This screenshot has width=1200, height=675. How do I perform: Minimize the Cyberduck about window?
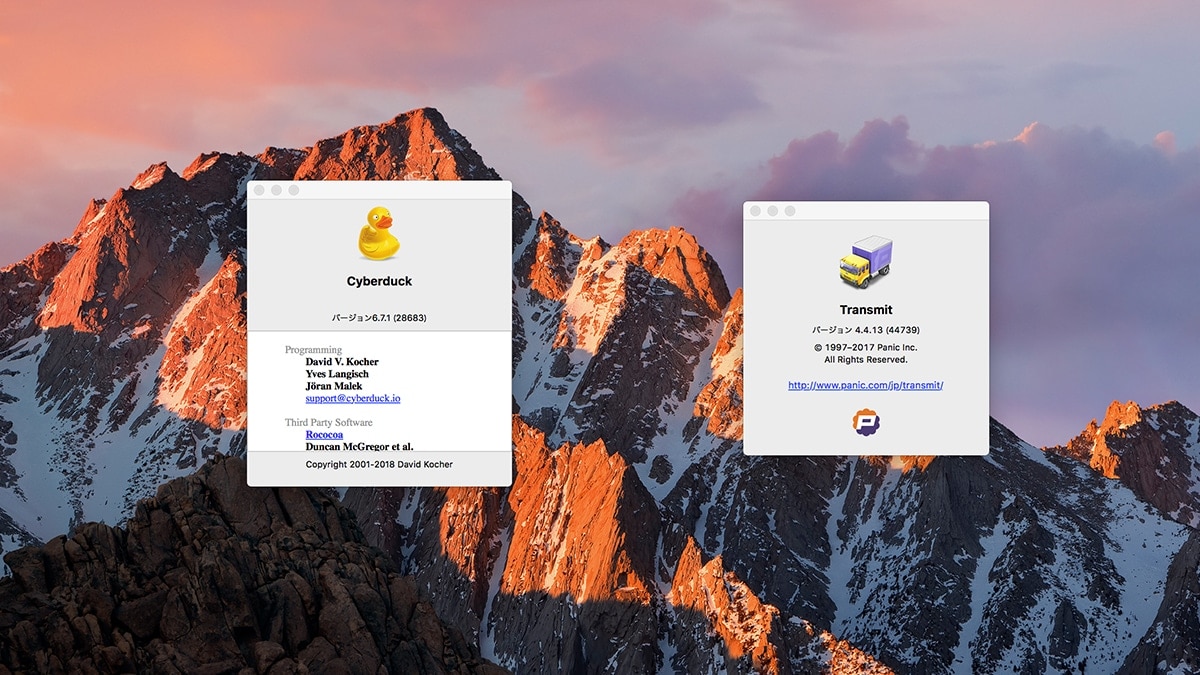coord(276,190)
